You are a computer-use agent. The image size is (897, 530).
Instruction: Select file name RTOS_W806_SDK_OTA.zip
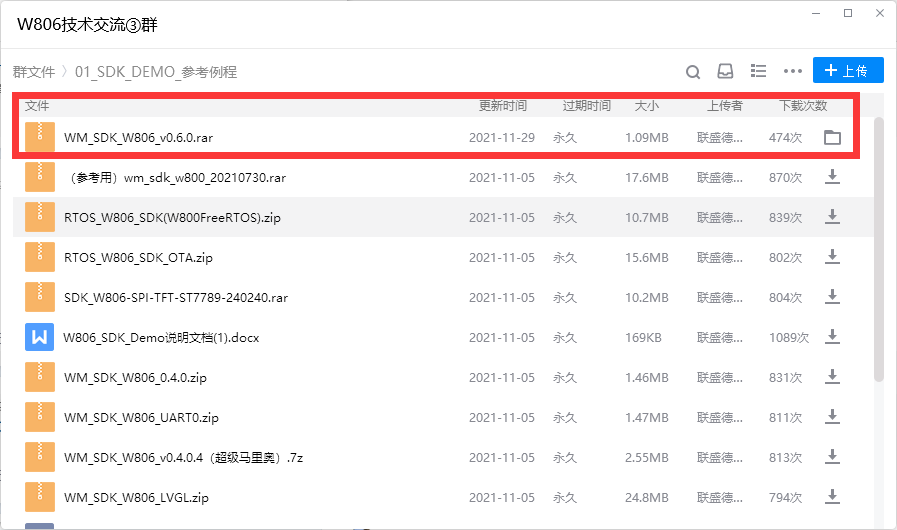point(138,258)
